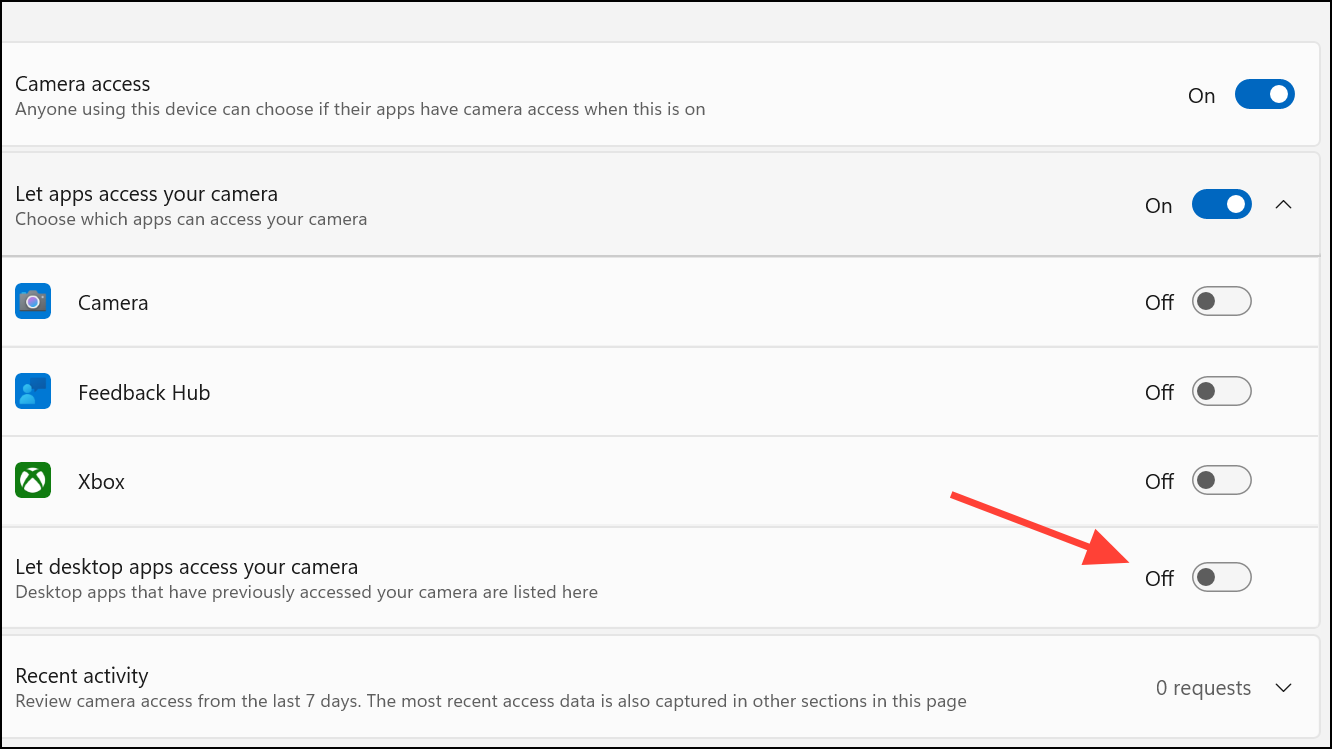
Task: Expand the Recent activity chevron
Action: click(1284, 688)
